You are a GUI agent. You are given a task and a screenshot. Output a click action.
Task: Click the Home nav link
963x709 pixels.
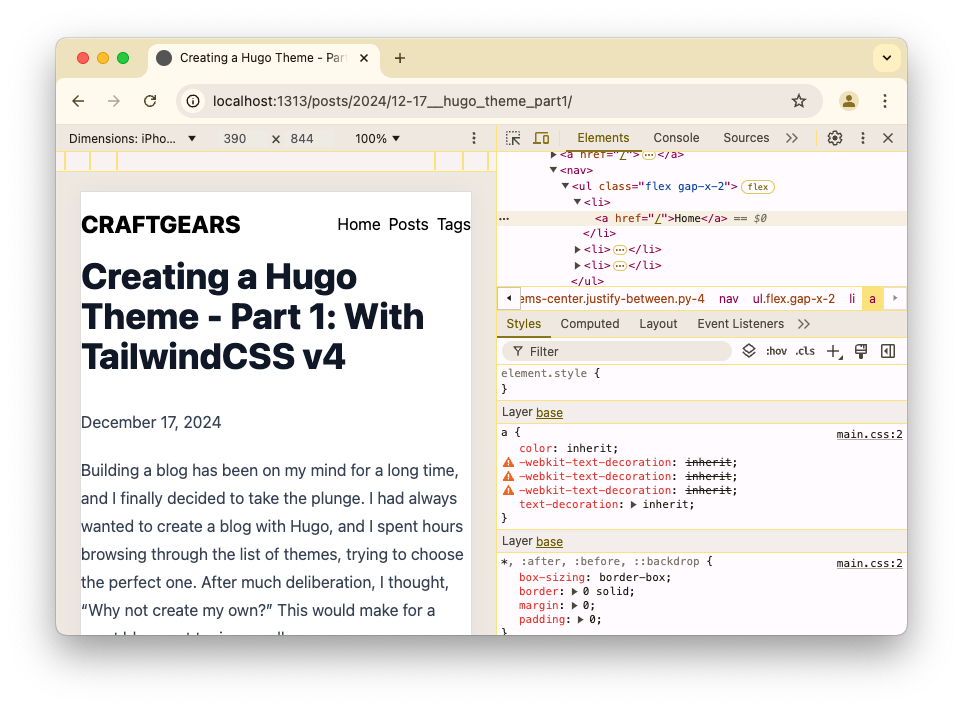(x=359, y=224)
